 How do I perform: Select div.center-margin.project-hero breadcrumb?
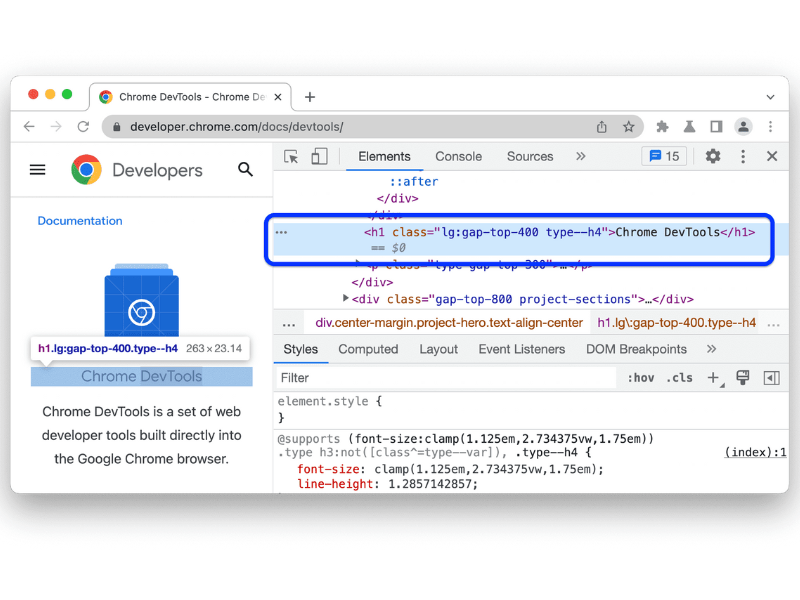[x=449, y=323]
